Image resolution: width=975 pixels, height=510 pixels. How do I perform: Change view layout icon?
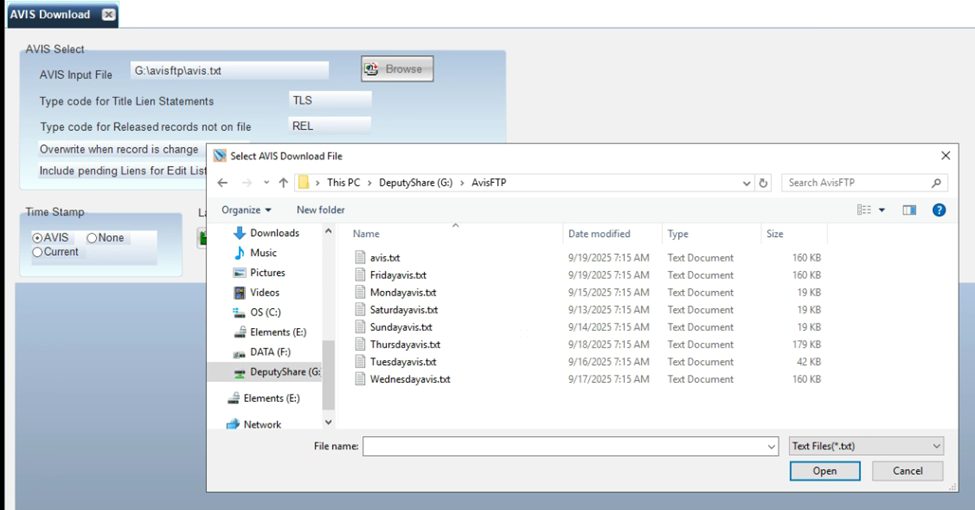(x=864, y=210)
